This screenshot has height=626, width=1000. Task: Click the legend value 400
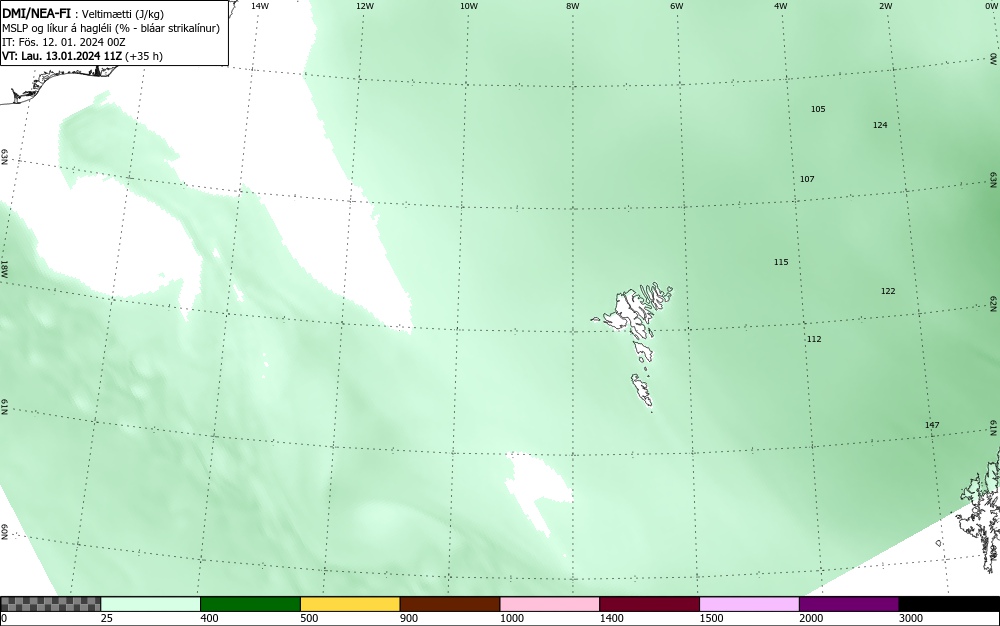[x=209, y=618]
